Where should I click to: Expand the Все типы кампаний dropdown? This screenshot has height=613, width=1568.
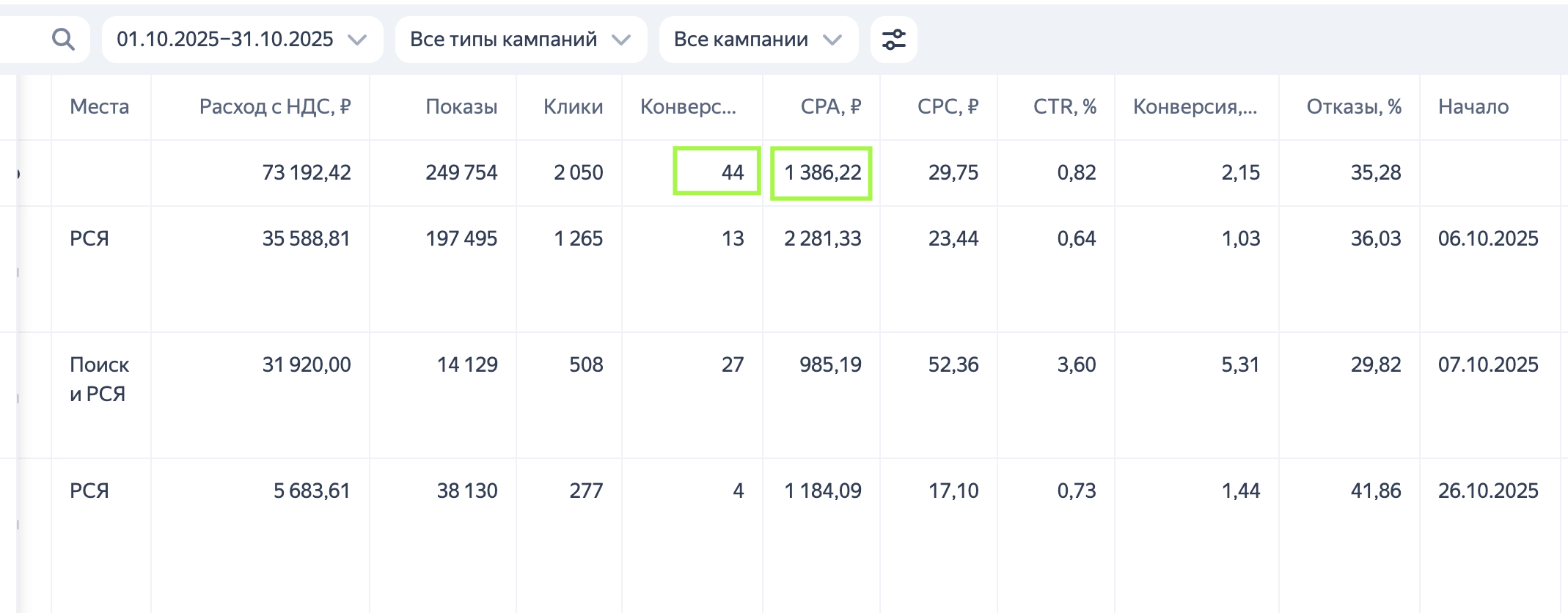520,40
